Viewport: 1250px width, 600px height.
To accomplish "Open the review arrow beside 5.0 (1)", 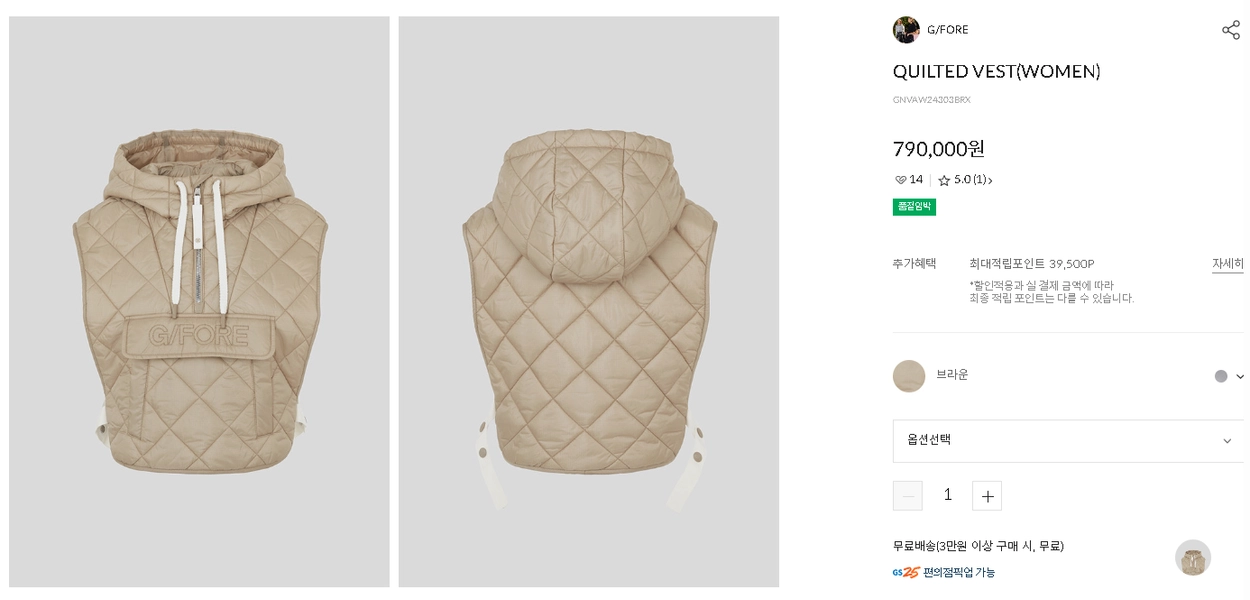I will coord(990,181).
